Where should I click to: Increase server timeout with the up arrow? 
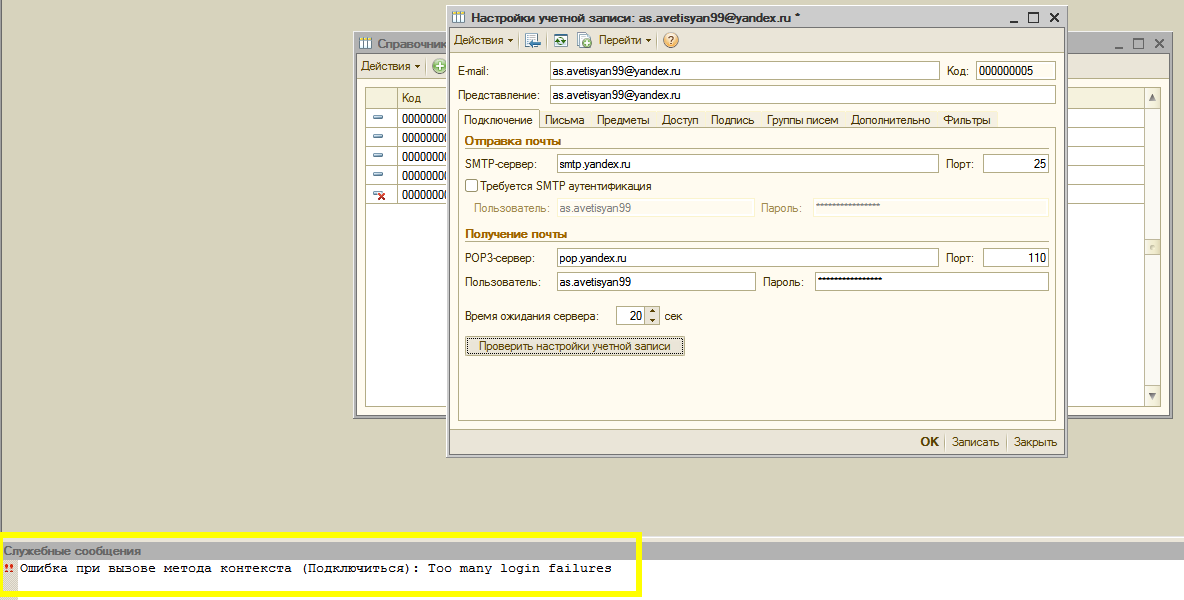[x=652, y=311]
